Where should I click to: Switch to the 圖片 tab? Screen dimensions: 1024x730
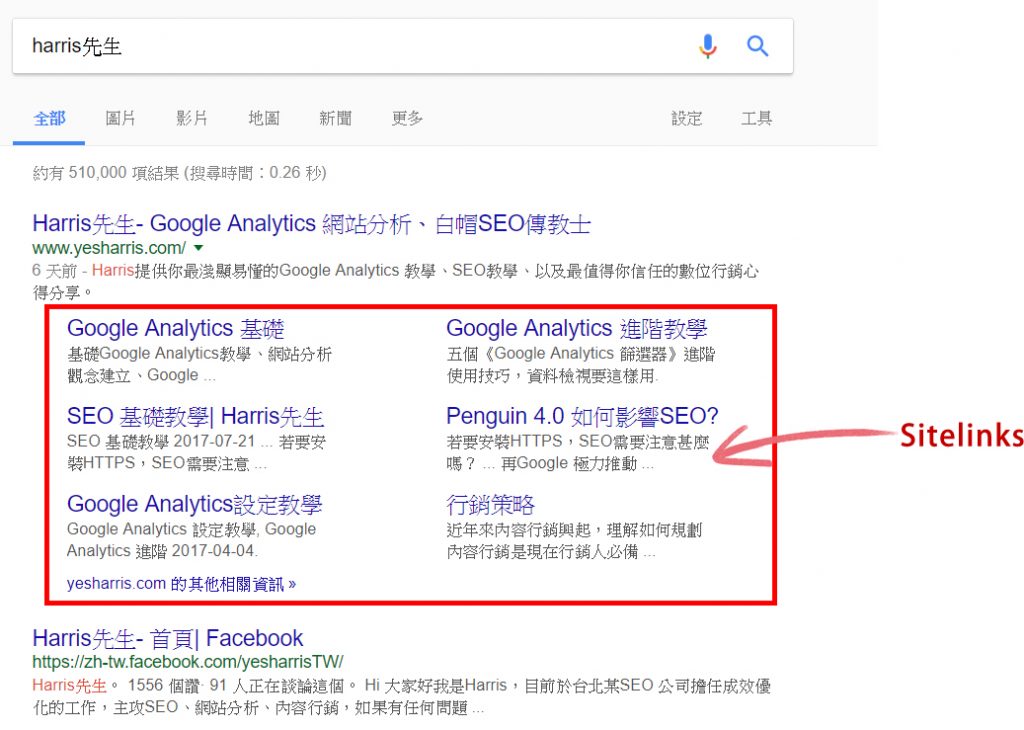(121, 118)
